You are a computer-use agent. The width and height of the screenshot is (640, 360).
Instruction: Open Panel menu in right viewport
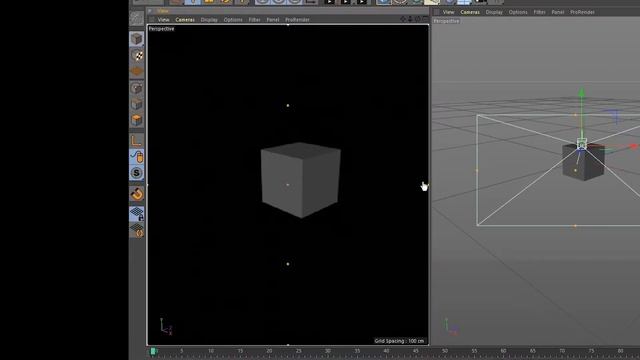tap(558, 12)
